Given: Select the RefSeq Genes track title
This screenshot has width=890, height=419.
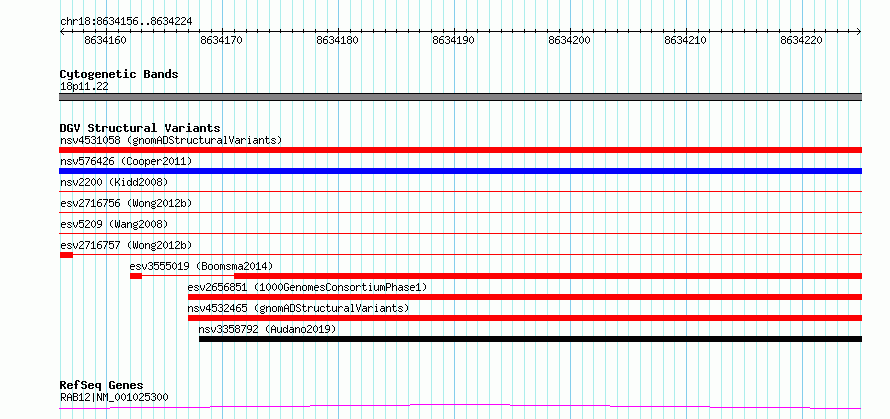Looking at the screenshot, I should point(102,386).
